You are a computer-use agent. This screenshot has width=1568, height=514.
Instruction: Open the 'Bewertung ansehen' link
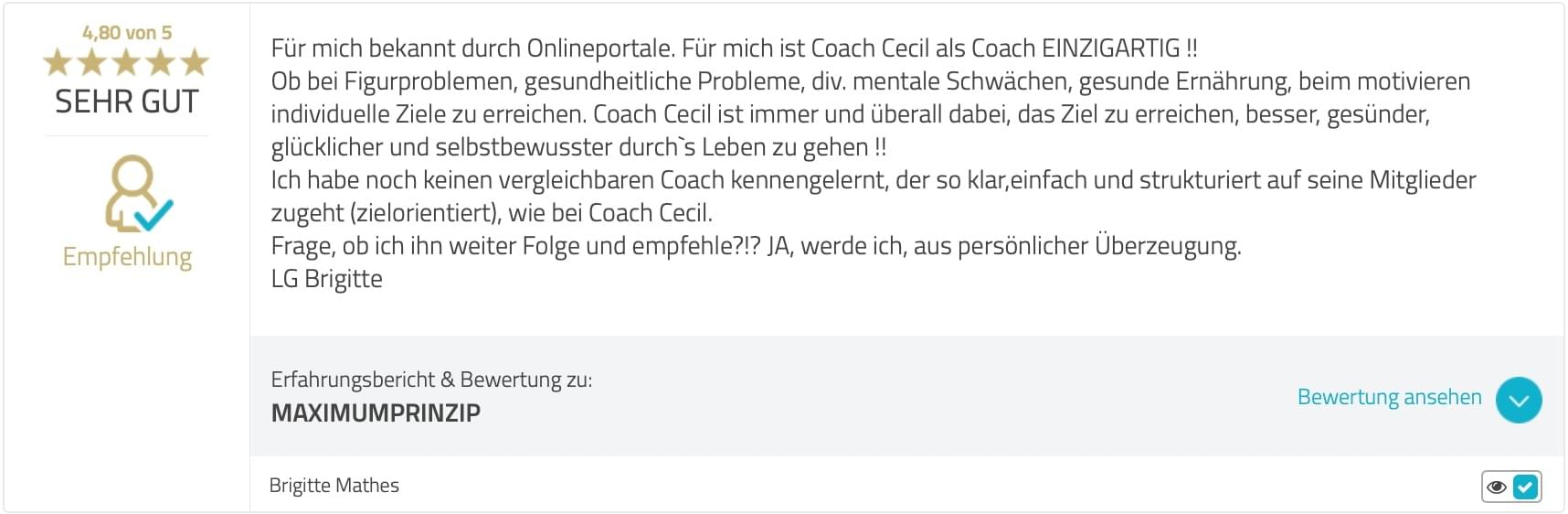(x=1389, y=397)
